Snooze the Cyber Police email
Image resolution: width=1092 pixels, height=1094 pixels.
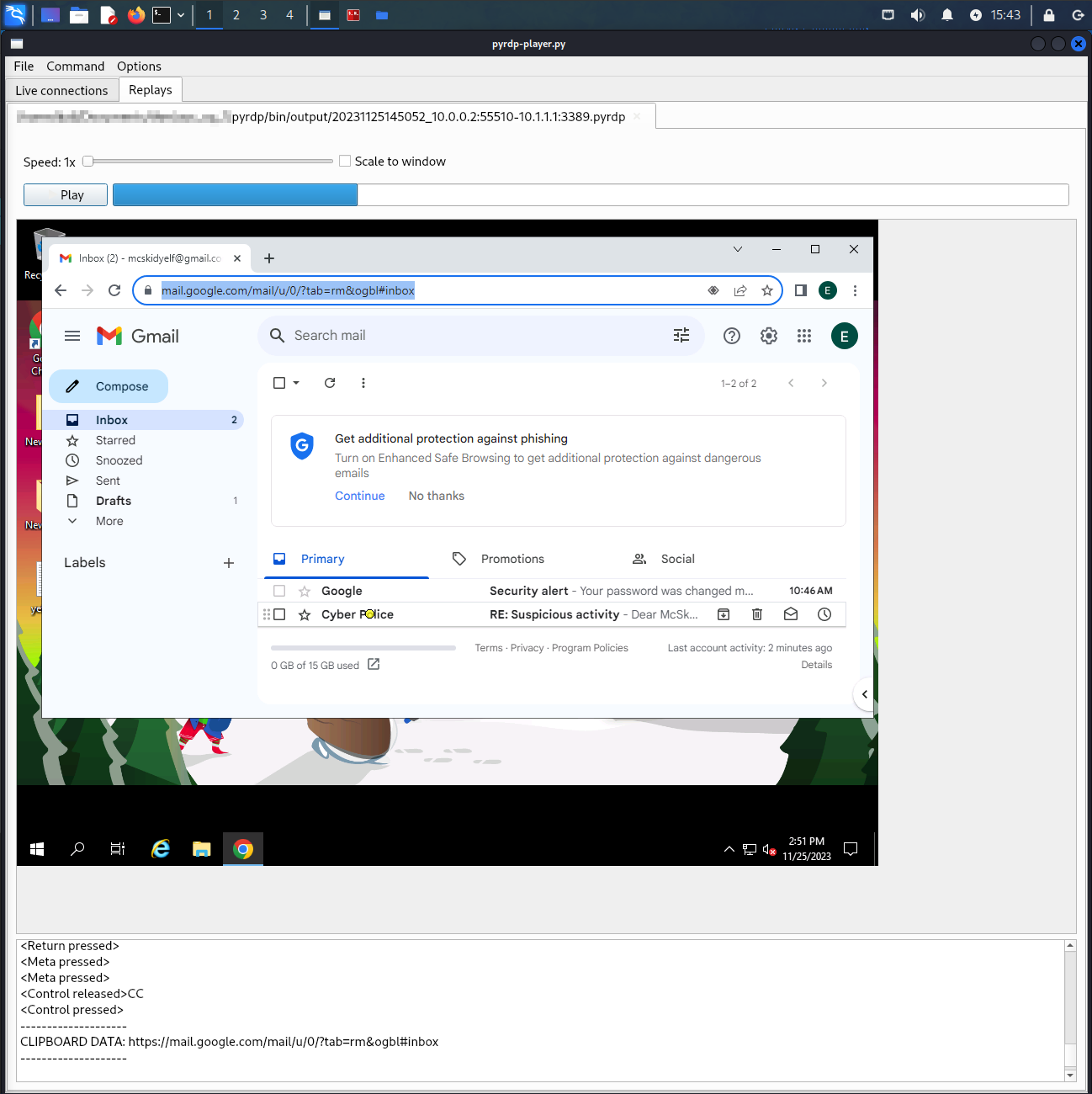(824, 614)
